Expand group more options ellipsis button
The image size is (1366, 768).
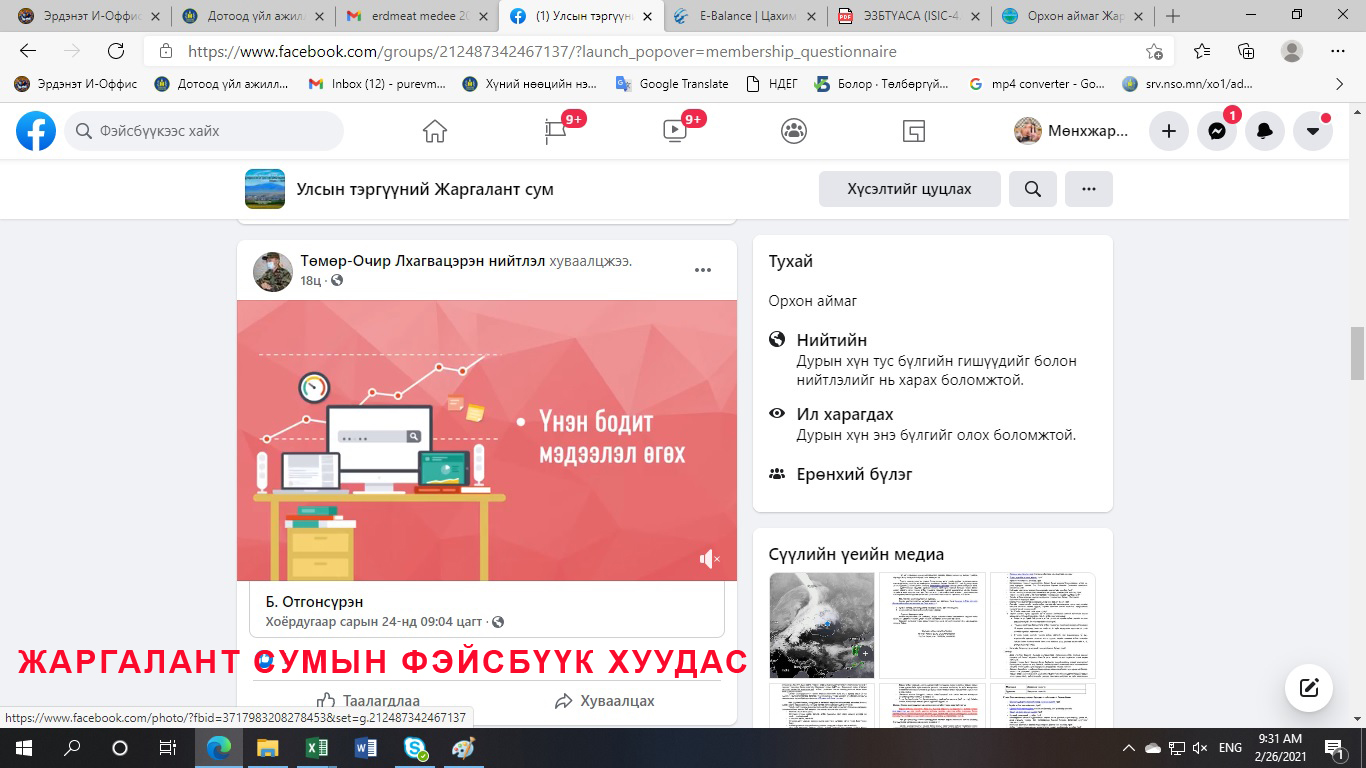coord(1089,189)
